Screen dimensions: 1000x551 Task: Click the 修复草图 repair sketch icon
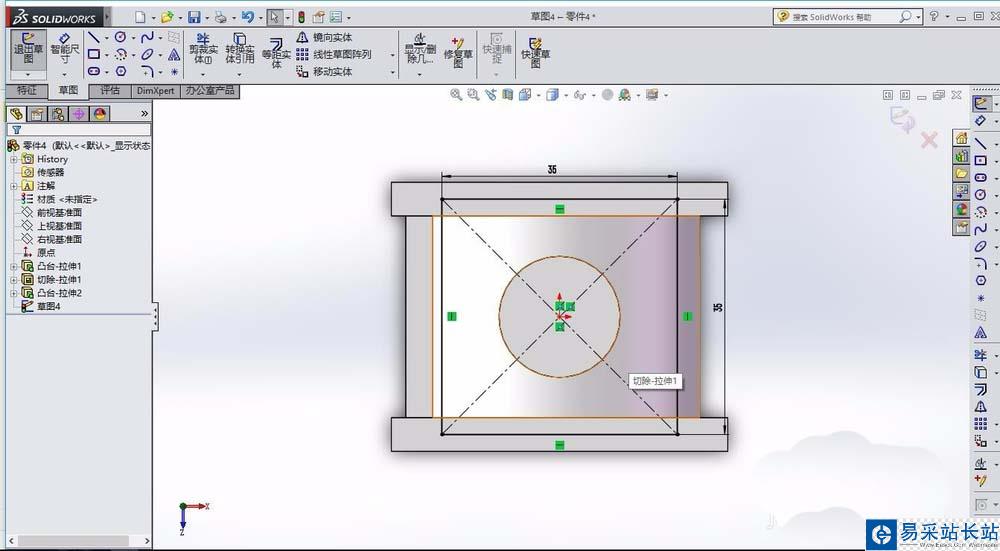[458, 52]
